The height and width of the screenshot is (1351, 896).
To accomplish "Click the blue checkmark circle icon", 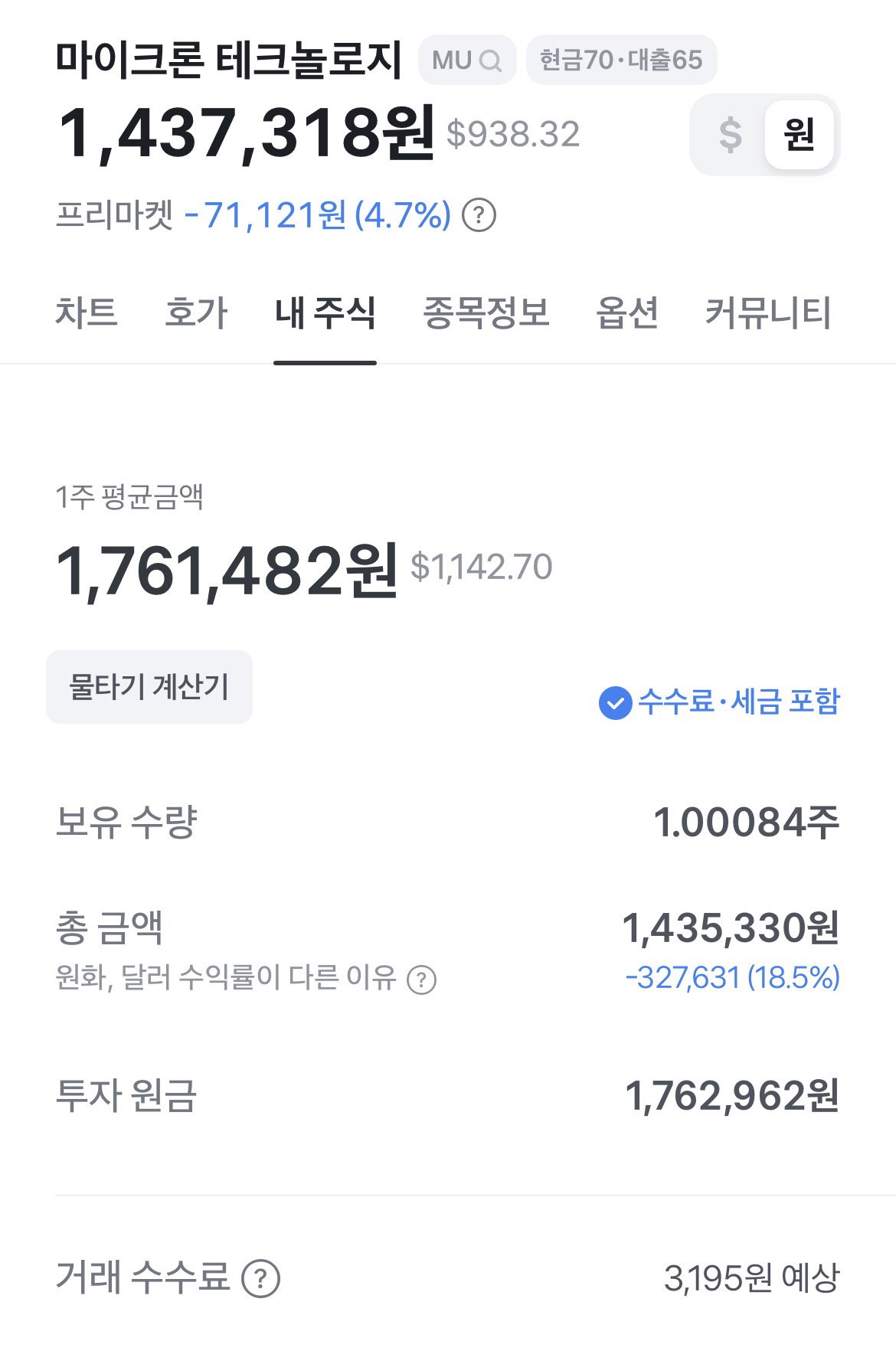I will (x=615, y=702).
